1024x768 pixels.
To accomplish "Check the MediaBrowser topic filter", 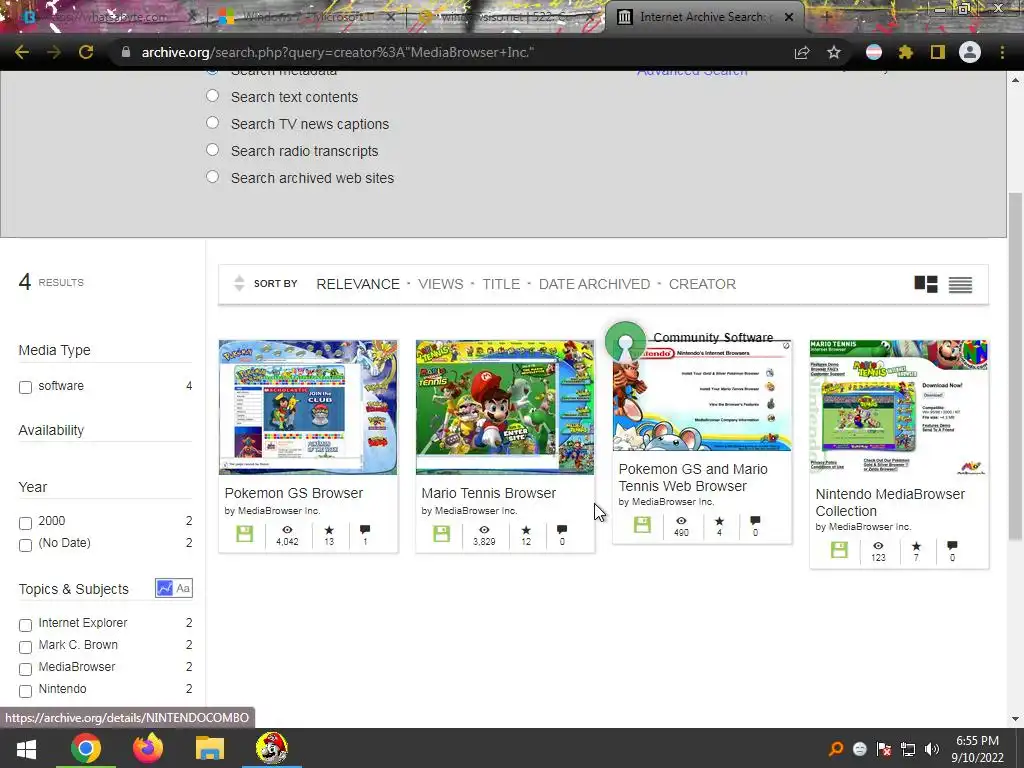I will tap(25, 669).
